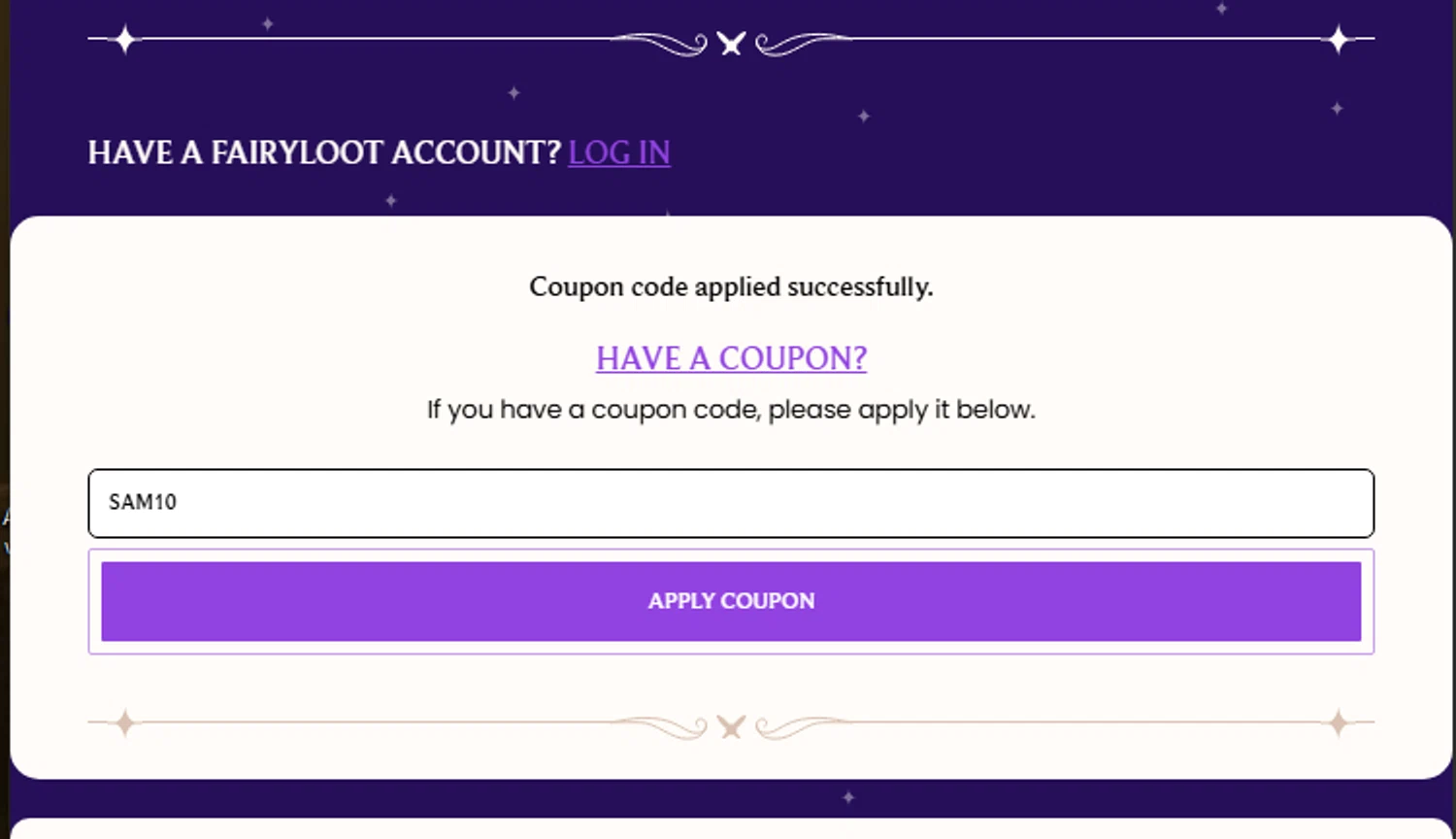Screen dimensions: 1456x839
Task: Click the "If you have a coupon code" instruction text
Action: point(731,410)
